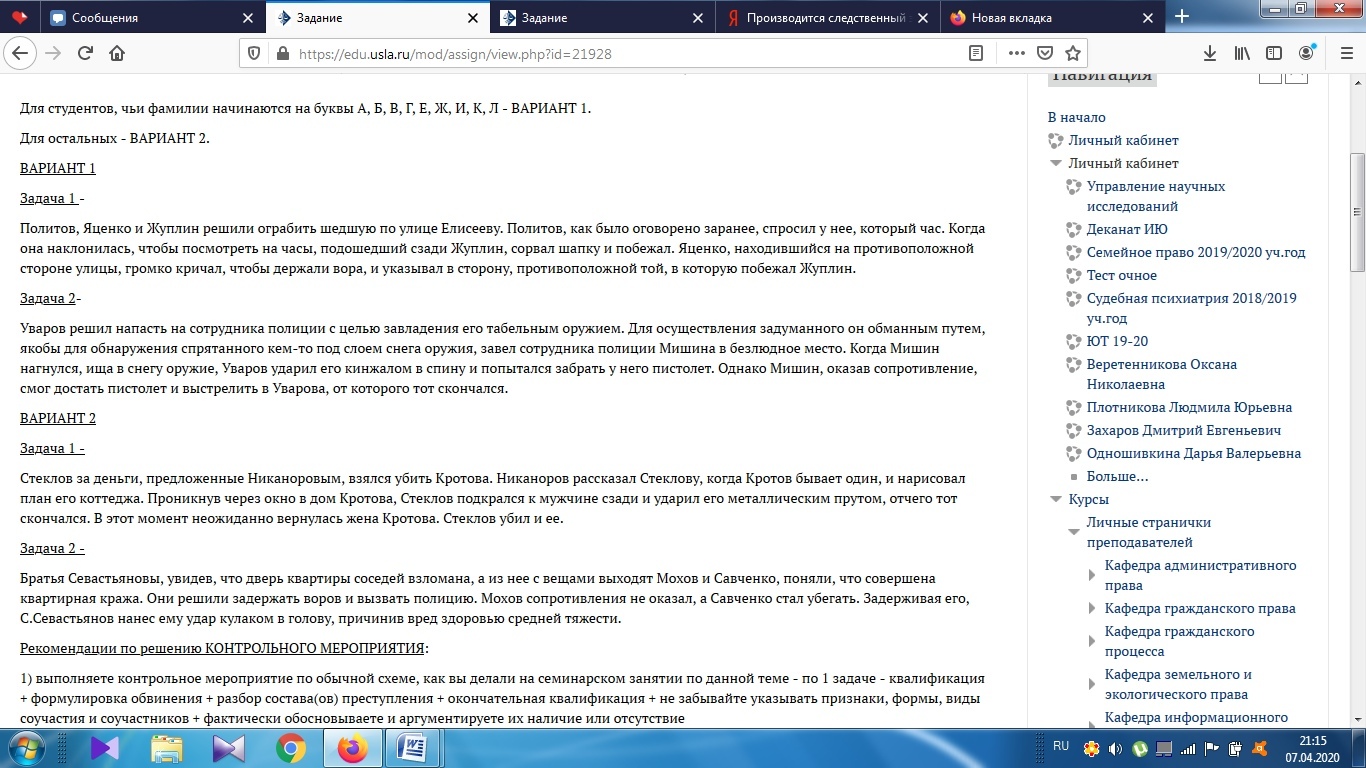Image resolution: width=1366 pixels, height=768 pixels.
Task: Open Firefox downloads panel
Action: (1209, 53)
